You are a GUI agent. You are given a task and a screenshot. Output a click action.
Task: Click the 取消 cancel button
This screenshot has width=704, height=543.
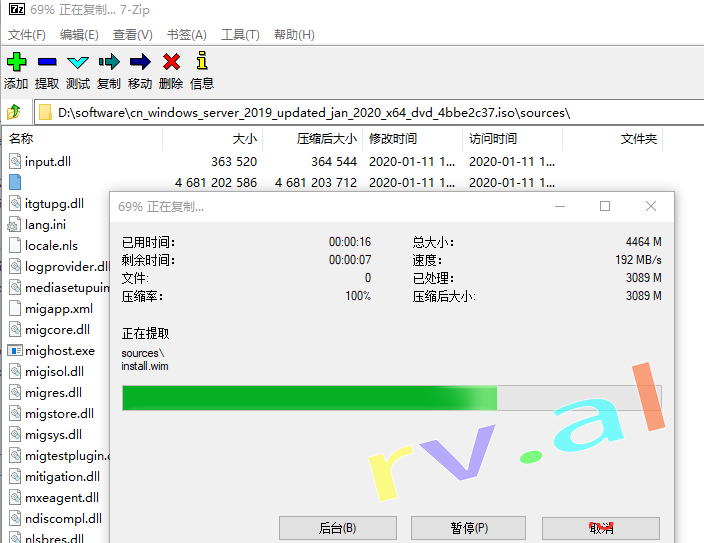click(x=601, y=528)
